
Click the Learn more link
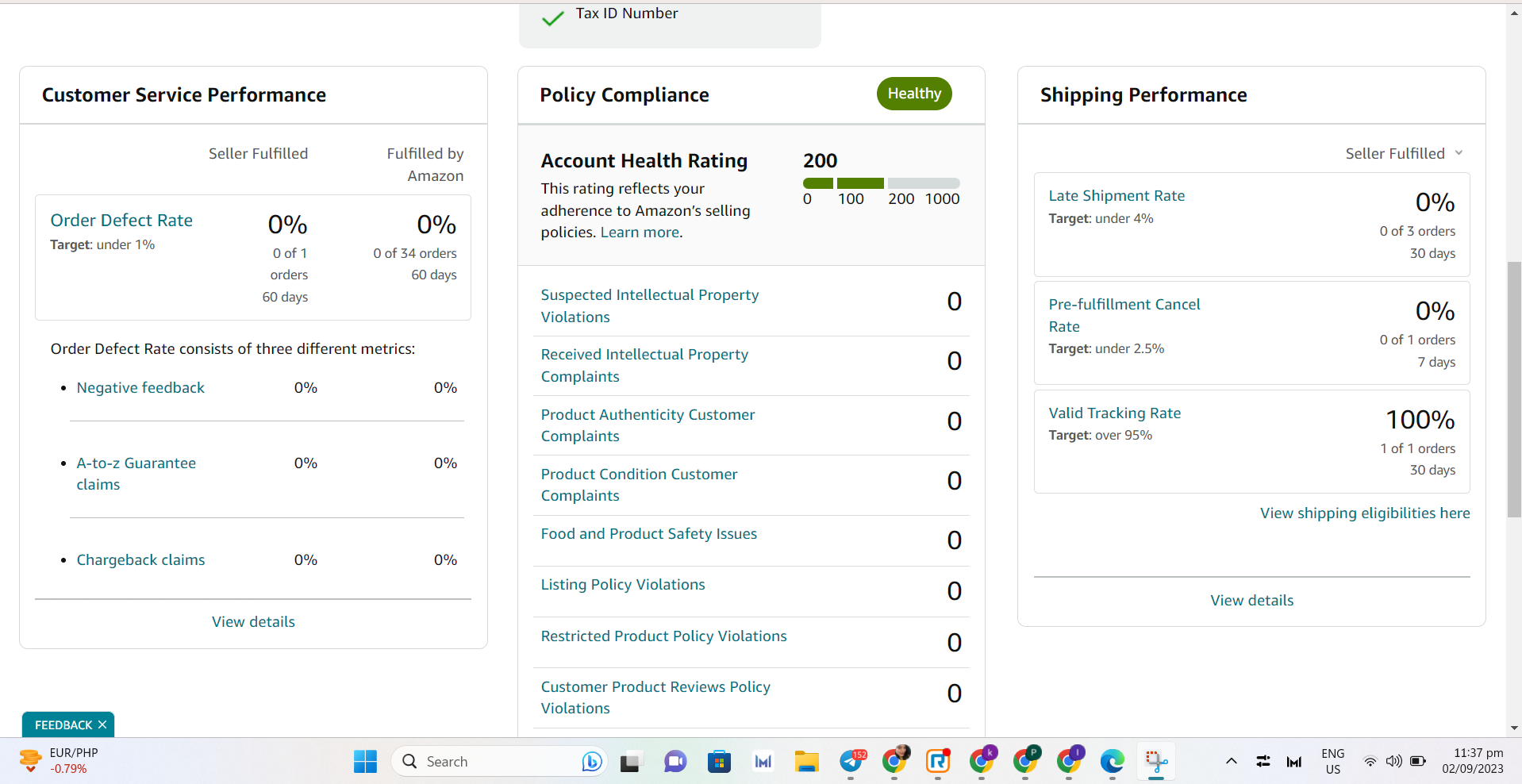tap(640, 233)
